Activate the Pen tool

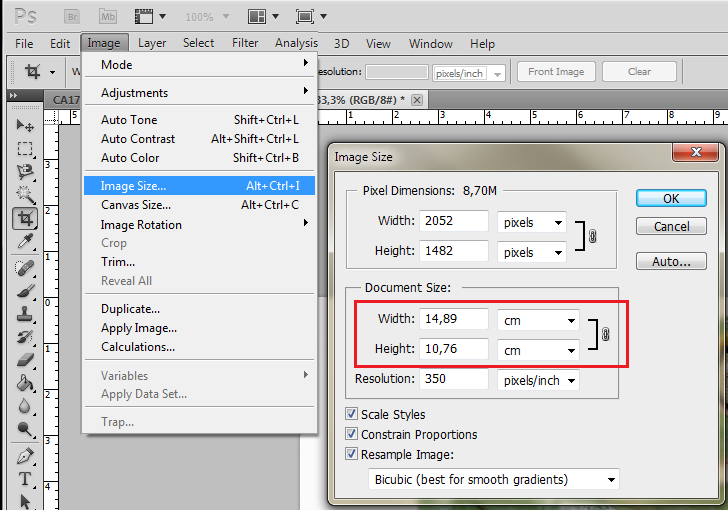tap(25, 456)
